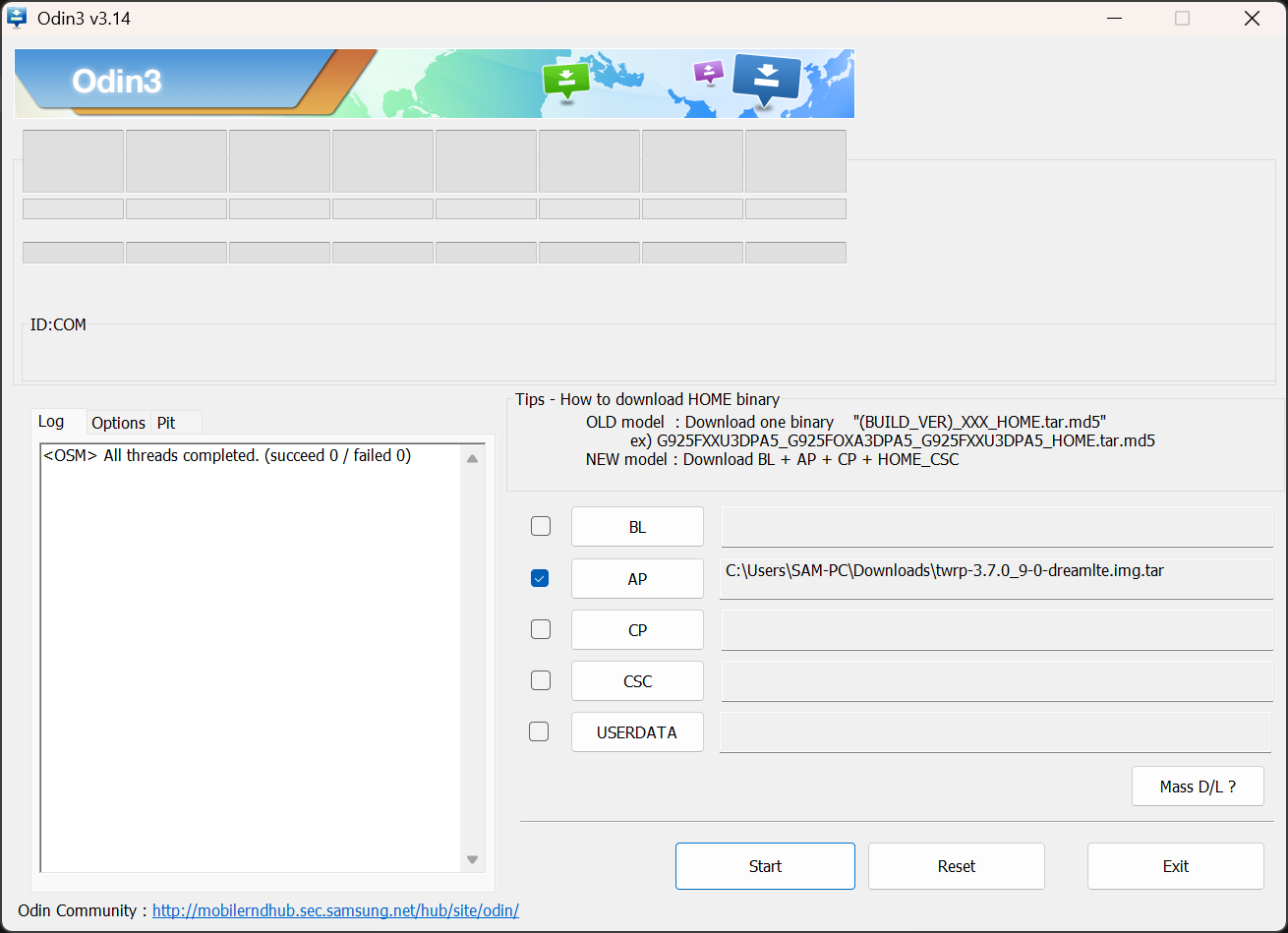This screenshot has height=933, width=1288.
Task: Click the purple download icon in banner
Action: [x=708, y=72]
